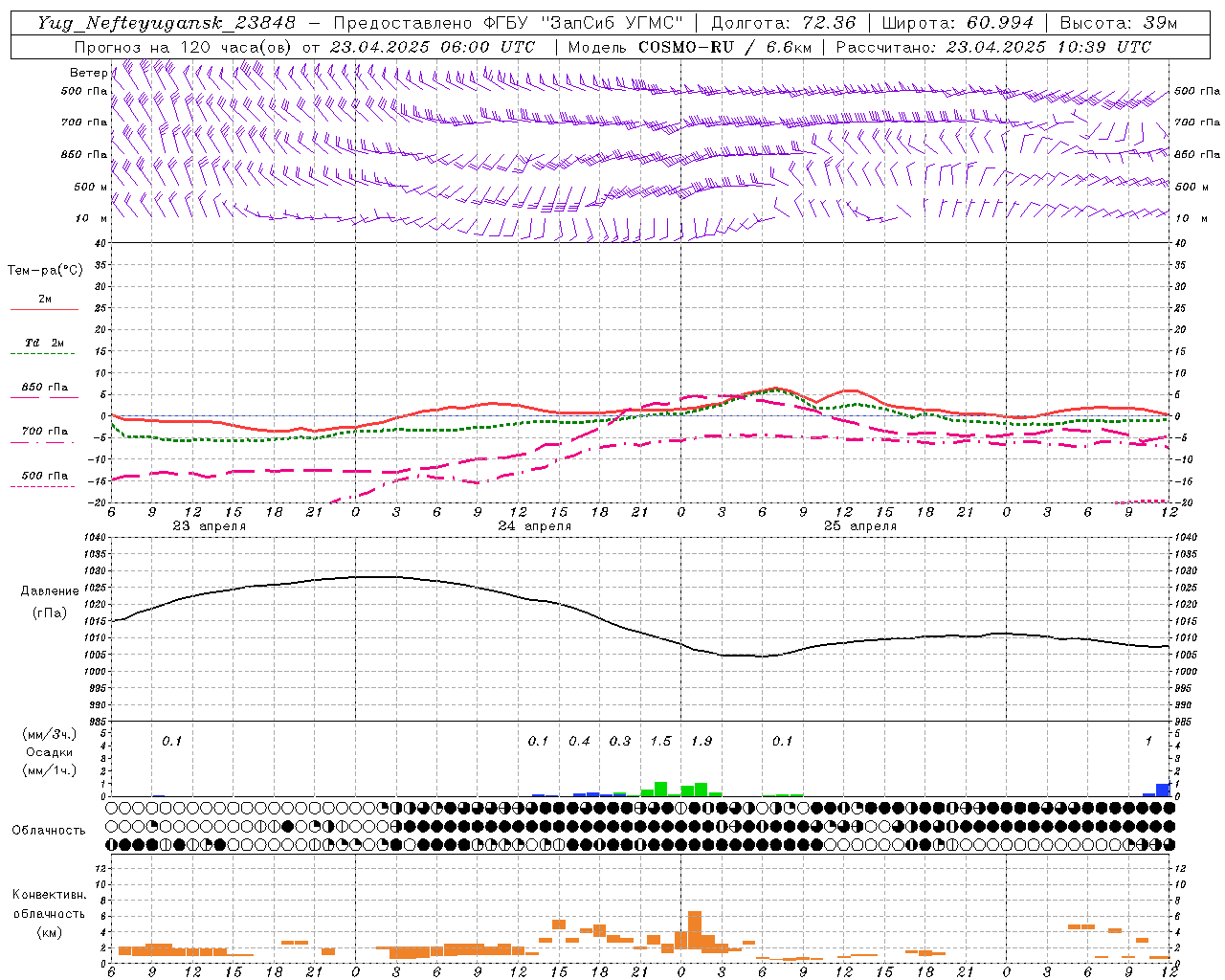Click the Ветер wind panel label
The image size is (1225, 980).
88,73
